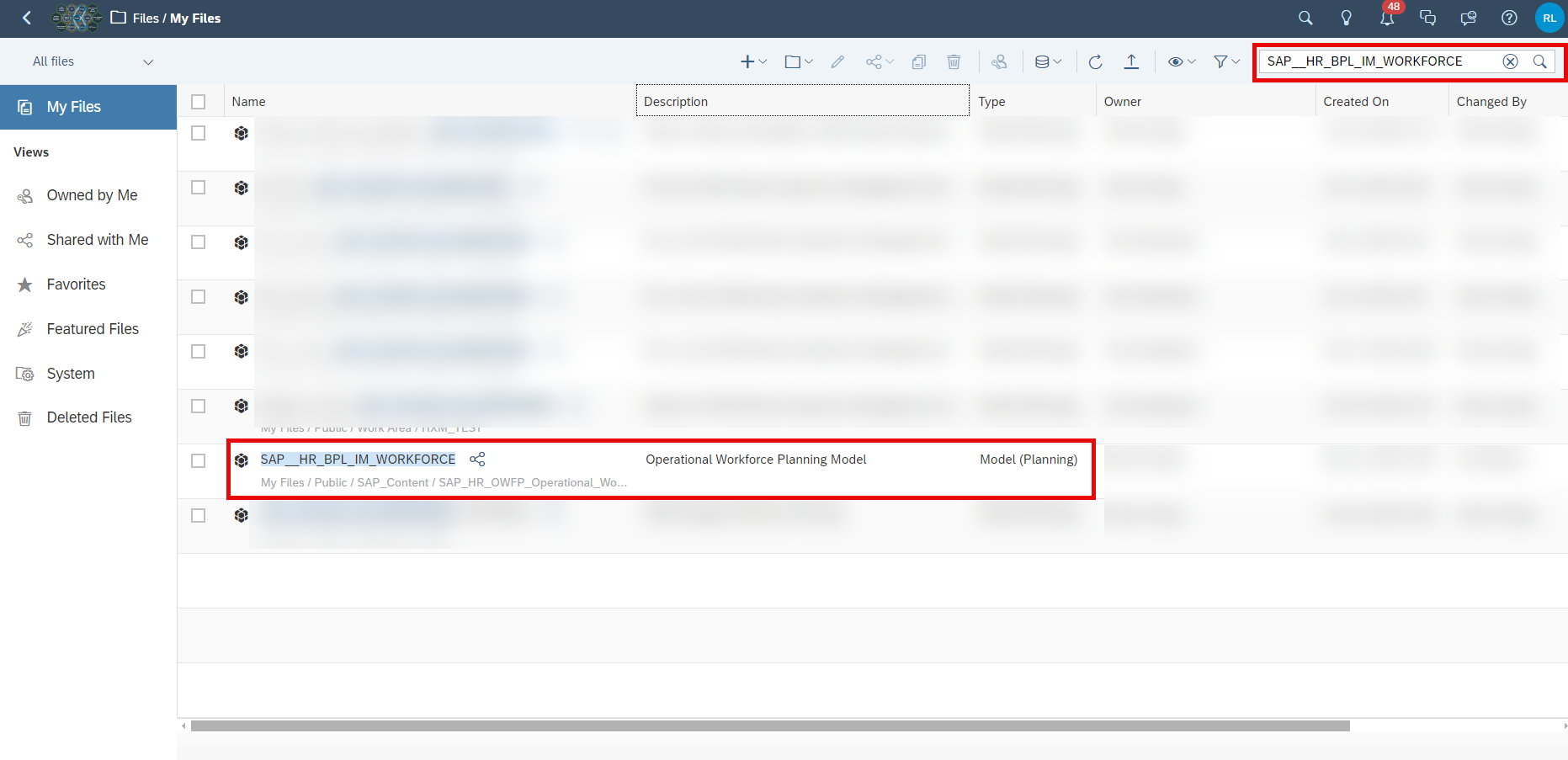Screen dimensions: 1568x760
Task: Refresh the file list
Action: click(1095, 61)
